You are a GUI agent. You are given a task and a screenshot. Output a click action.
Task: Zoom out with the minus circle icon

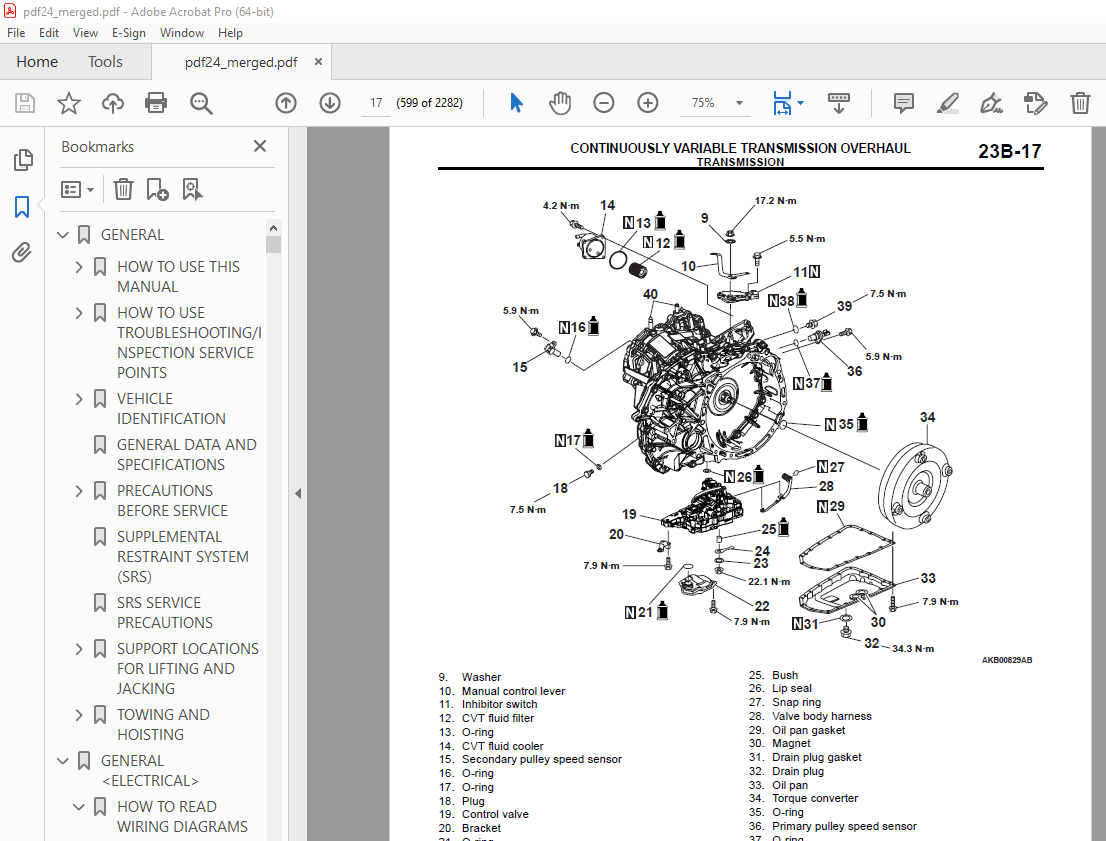coord(604,103)
